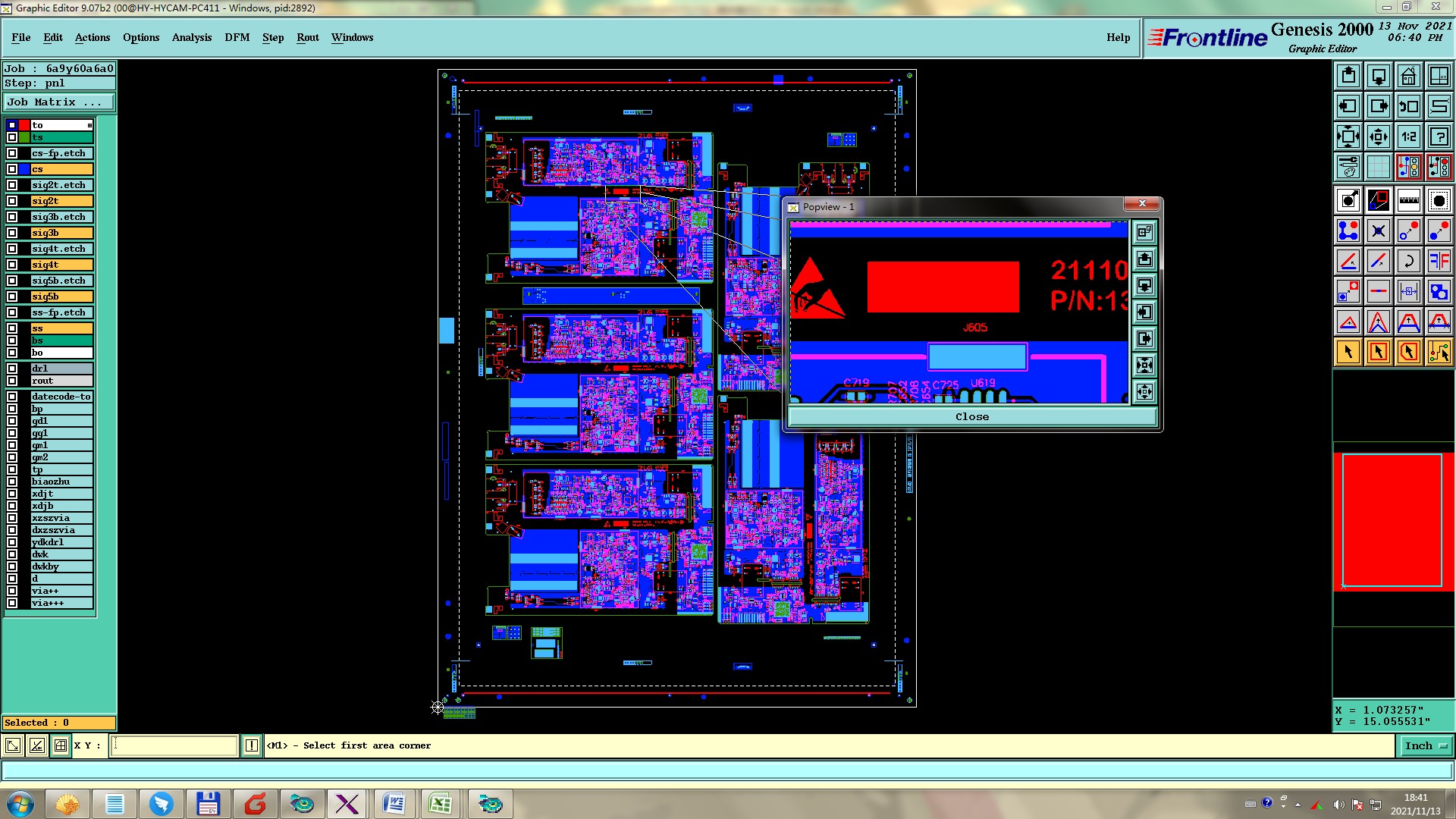Click the grid display icon

[x=1378, y=167]
